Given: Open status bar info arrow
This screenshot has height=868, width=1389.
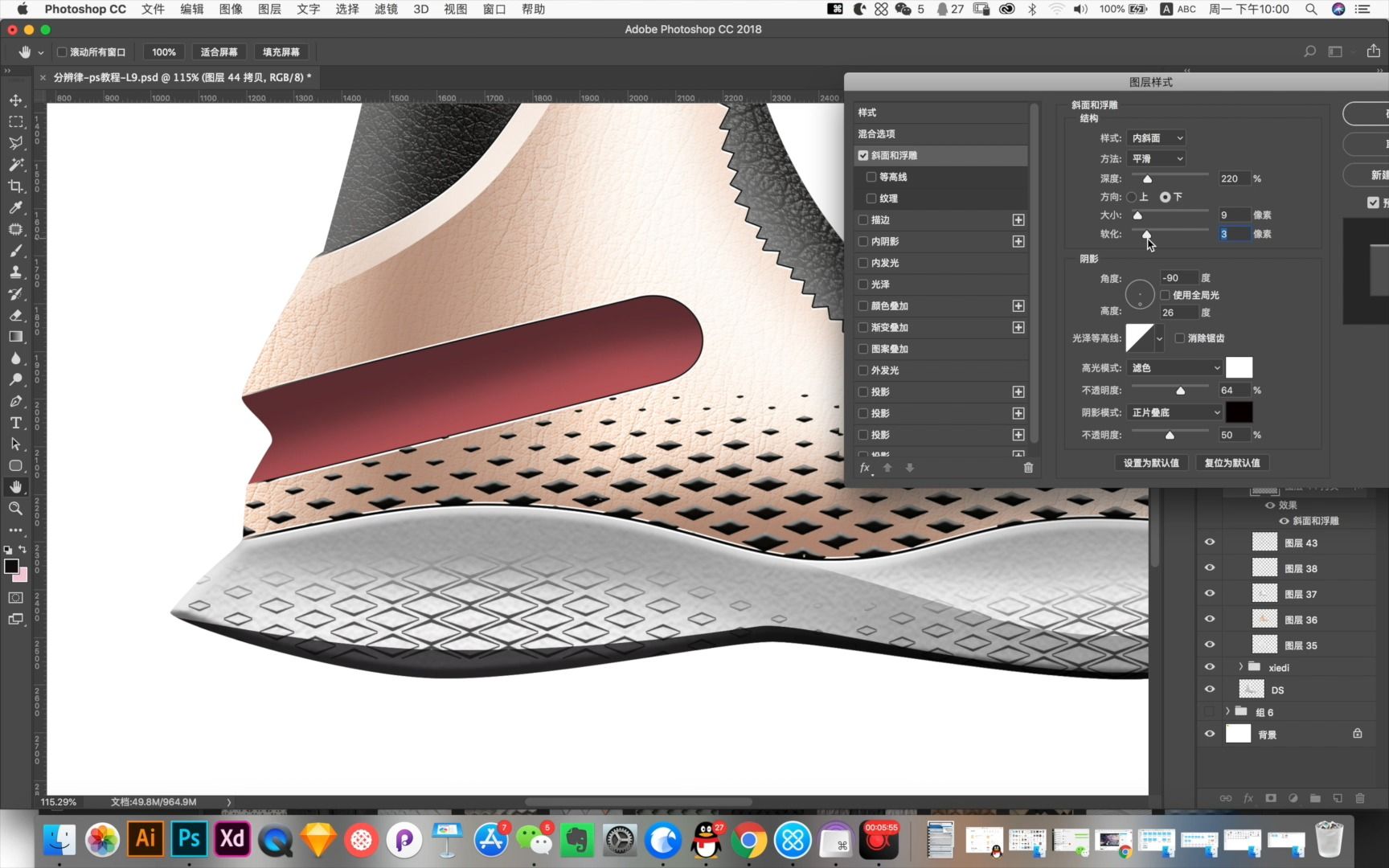Looking at the screenshot, I should pos(229,802).
